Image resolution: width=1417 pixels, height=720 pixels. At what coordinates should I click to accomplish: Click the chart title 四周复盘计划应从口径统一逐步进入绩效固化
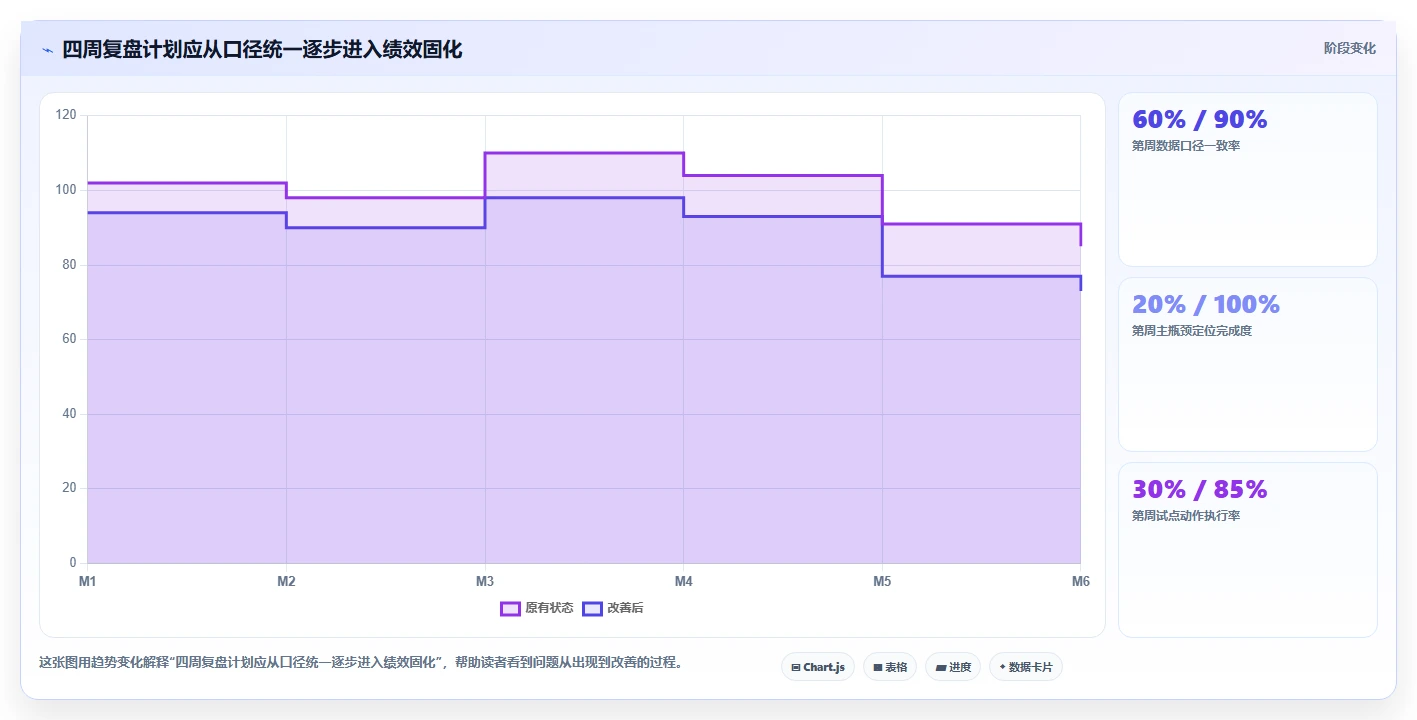262,49
